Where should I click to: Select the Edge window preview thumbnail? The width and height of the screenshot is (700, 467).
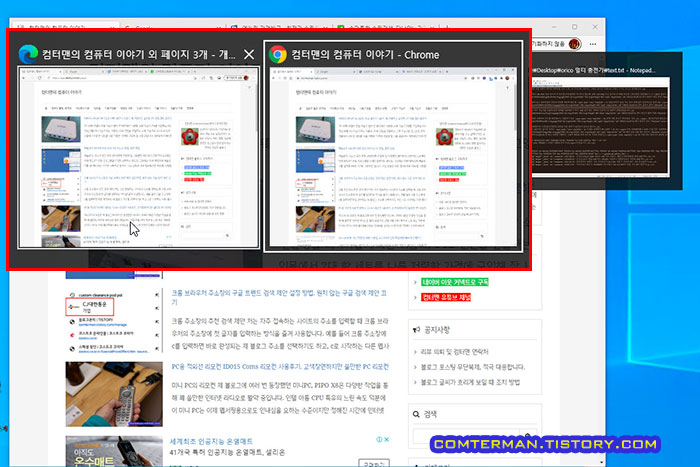click(139, 157)
